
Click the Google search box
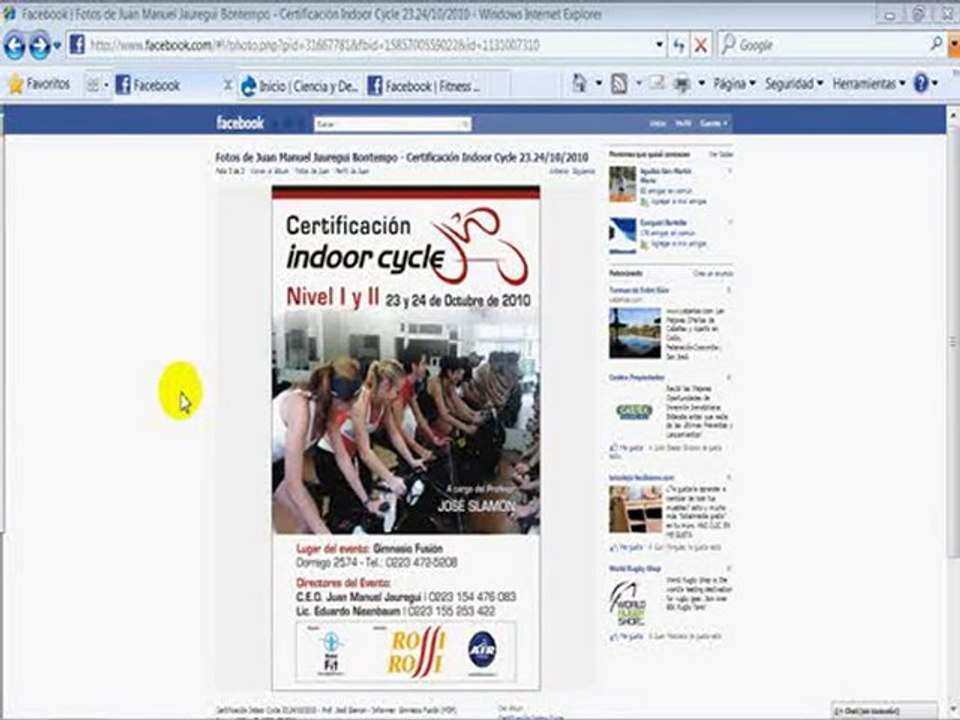pos(823,45)
